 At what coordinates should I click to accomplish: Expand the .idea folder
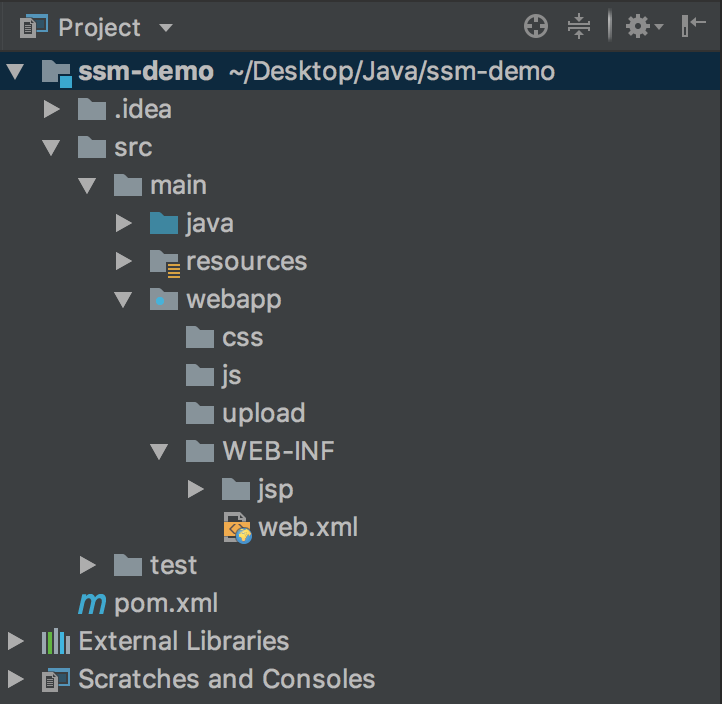[52, 110]
